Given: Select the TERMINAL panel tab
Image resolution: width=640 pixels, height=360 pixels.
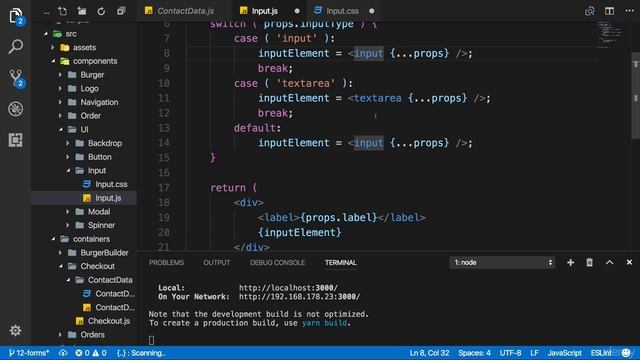Looking at the screenshot, I should point(341,262).
